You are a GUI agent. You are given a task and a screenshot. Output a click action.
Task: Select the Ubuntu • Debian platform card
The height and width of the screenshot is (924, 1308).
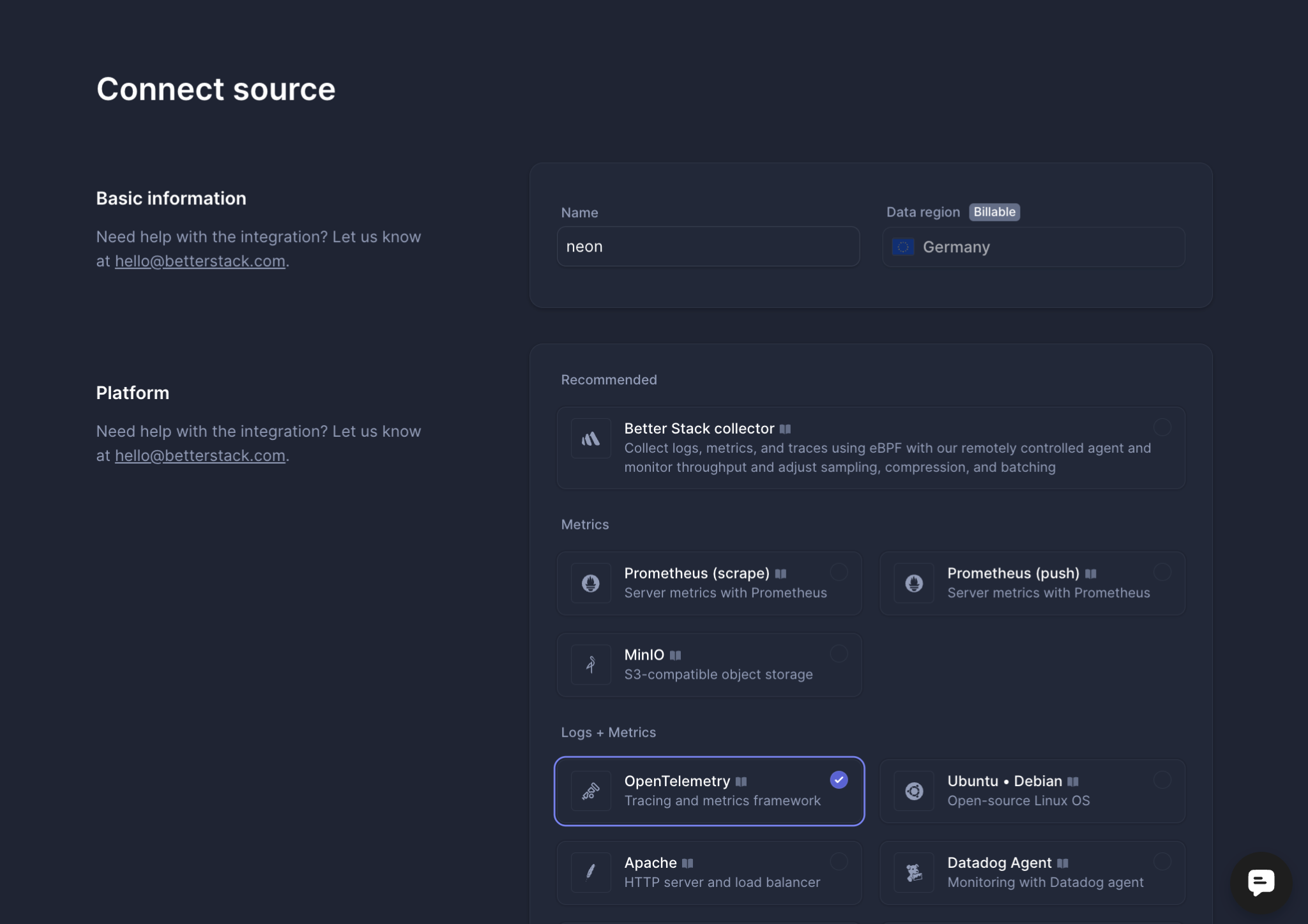tap(1032, 791)
